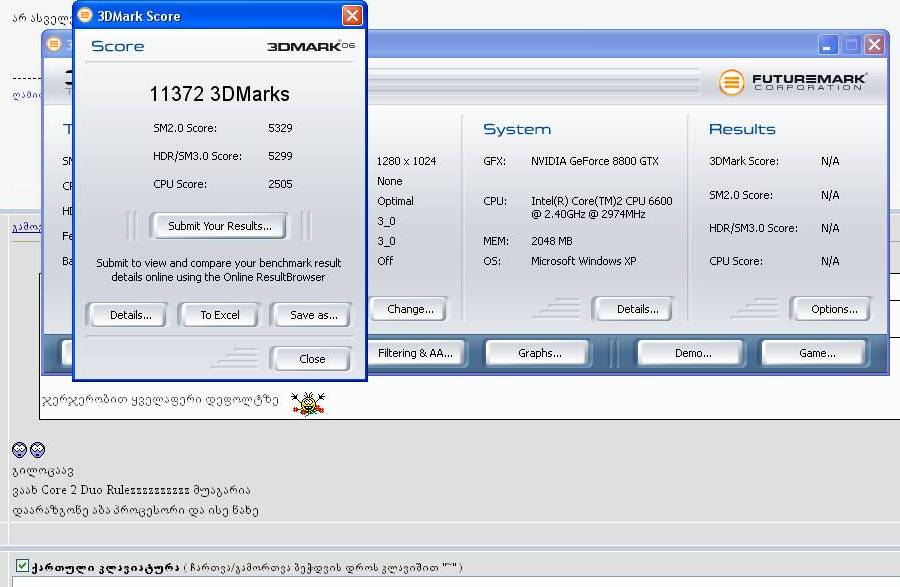Click the 'System' section heading
This screenshot has height=587, width=900.
(x=517, y=130)
